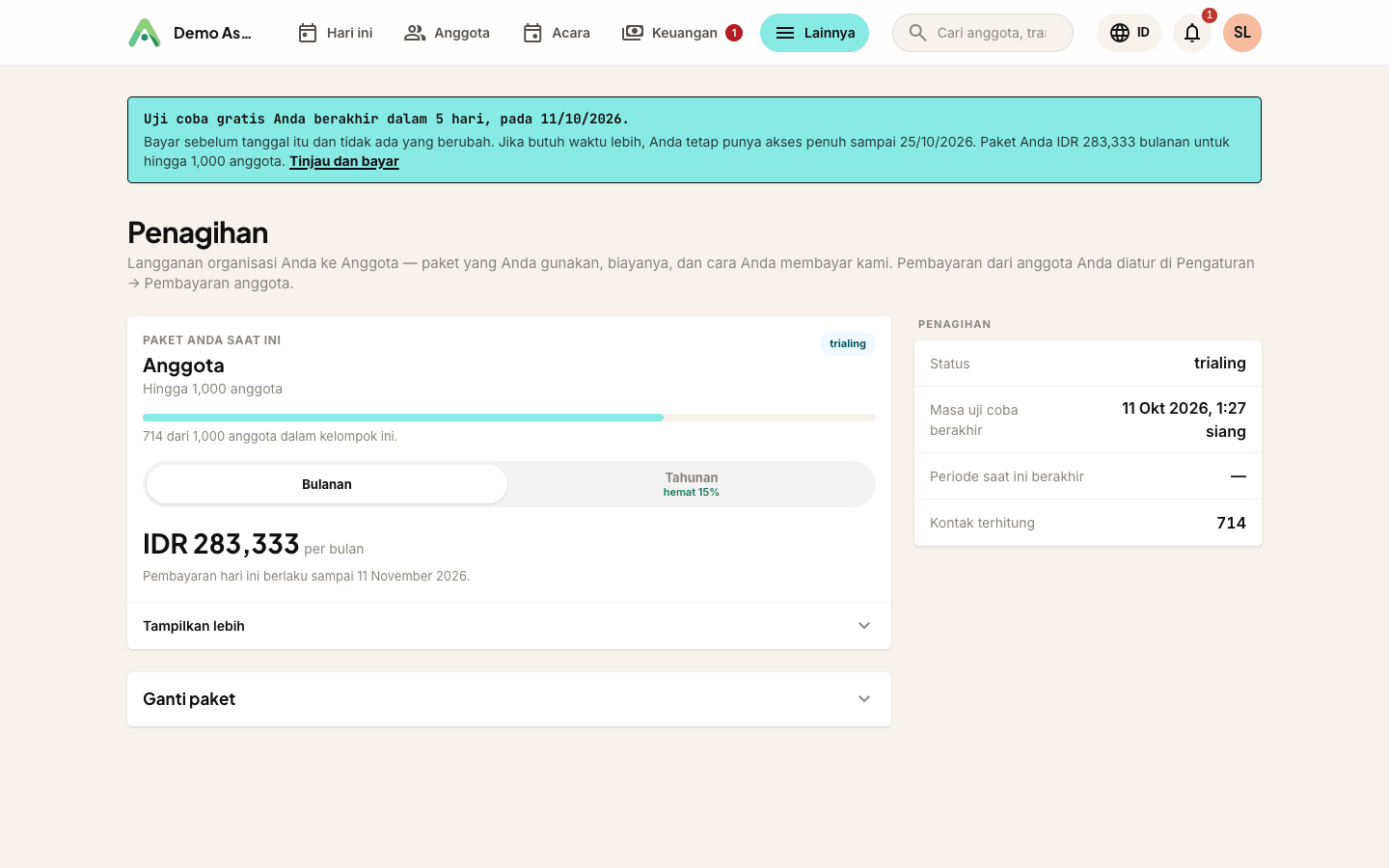Click the Cari anggota search field
The height and width of the screenshot is (868, 1389).
[x=983, y=33]
